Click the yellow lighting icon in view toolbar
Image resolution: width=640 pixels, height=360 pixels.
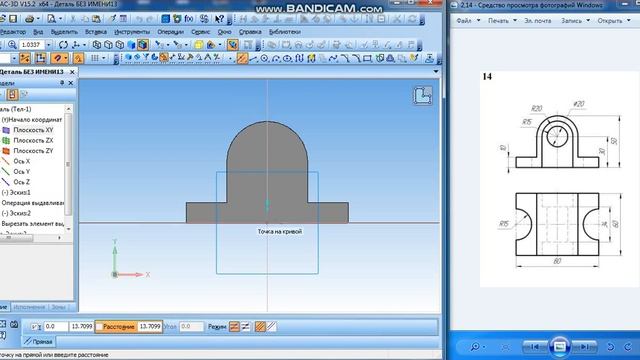(x=198, y=44)
